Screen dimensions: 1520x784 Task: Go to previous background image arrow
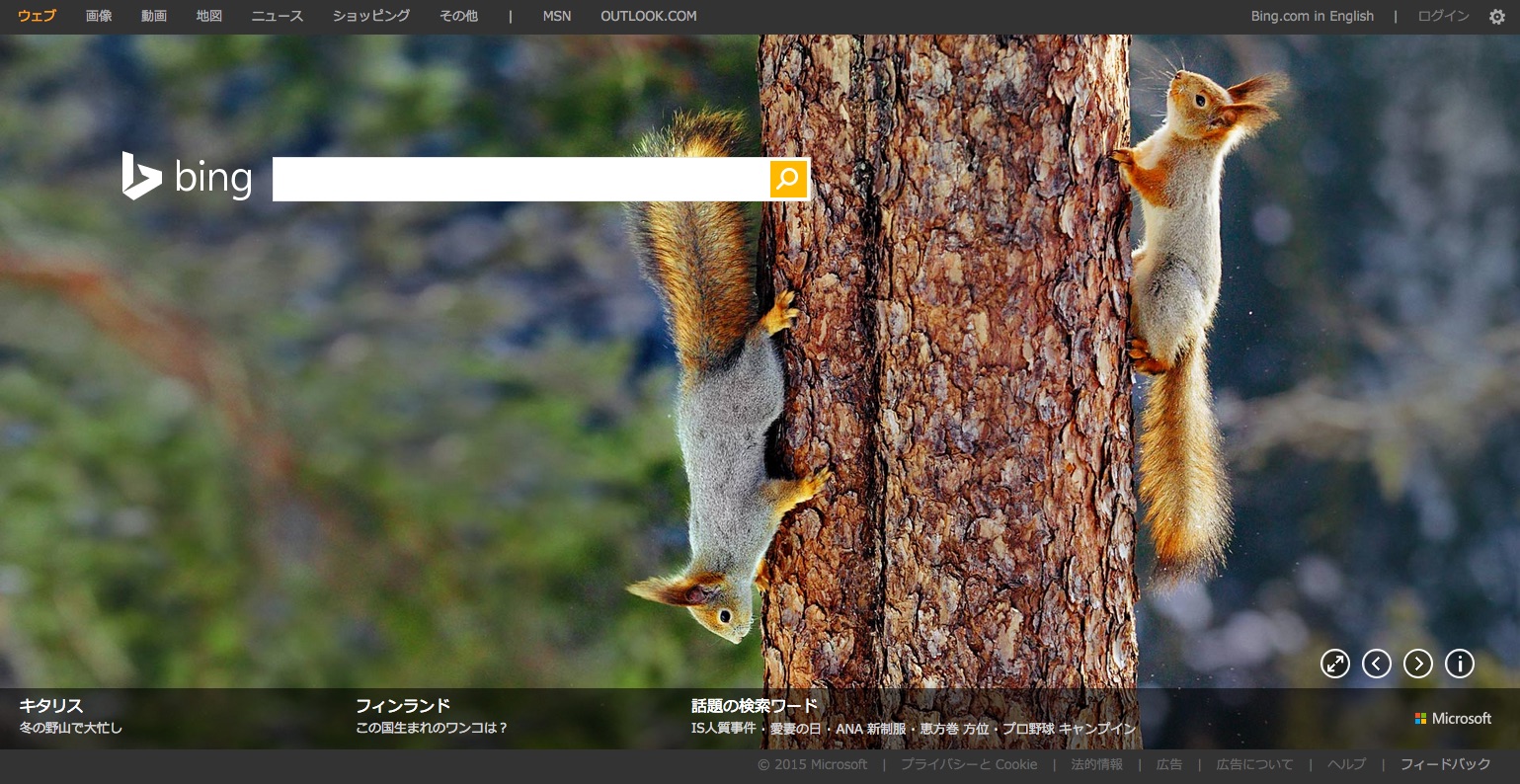click(1376, 664)
